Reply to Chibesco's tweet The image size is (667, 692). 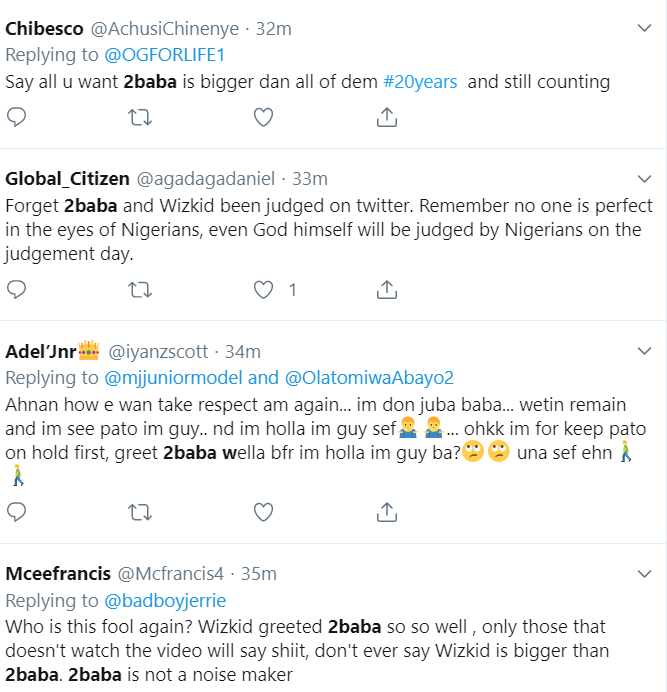point(16,117)
